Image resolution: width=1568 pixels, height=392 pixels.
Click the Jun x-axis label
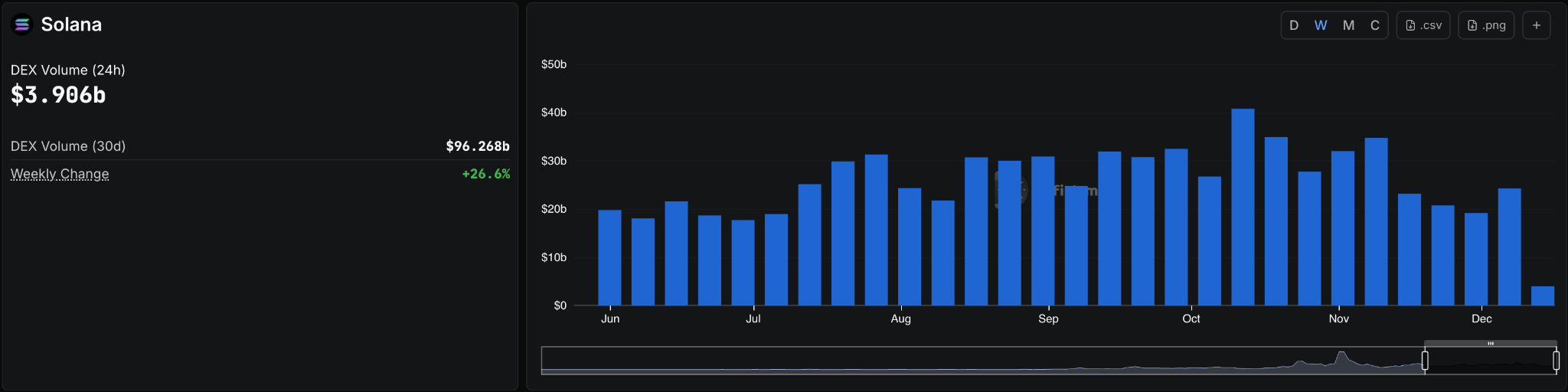coord(610,318)
